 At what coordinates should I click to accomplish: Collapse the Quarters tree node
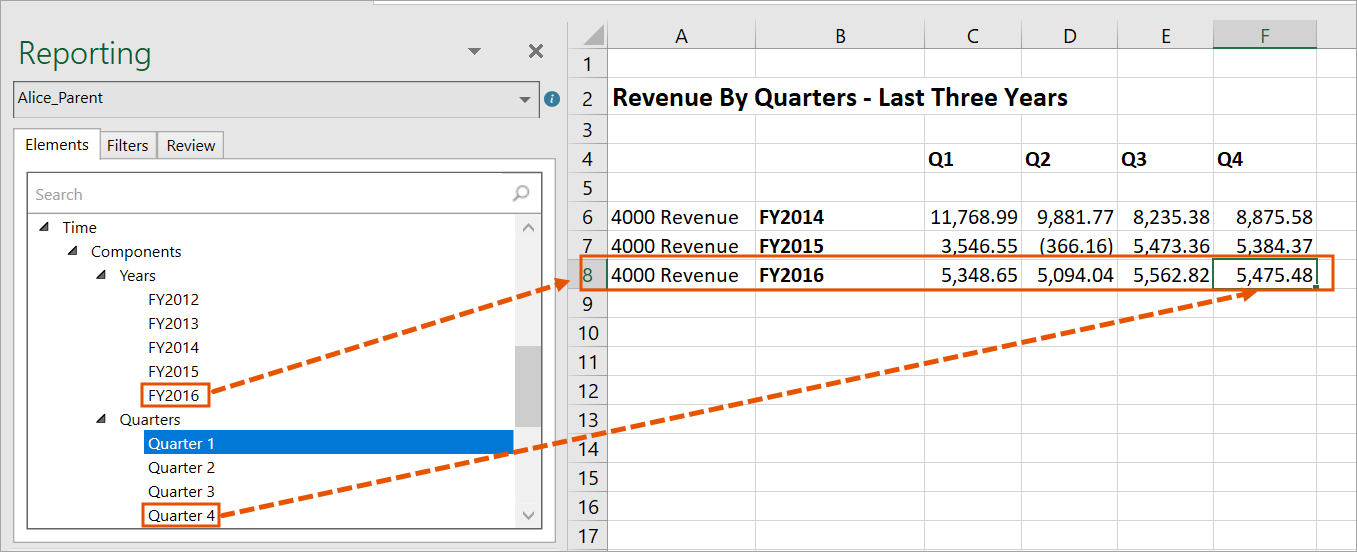(x=101, y=420)
